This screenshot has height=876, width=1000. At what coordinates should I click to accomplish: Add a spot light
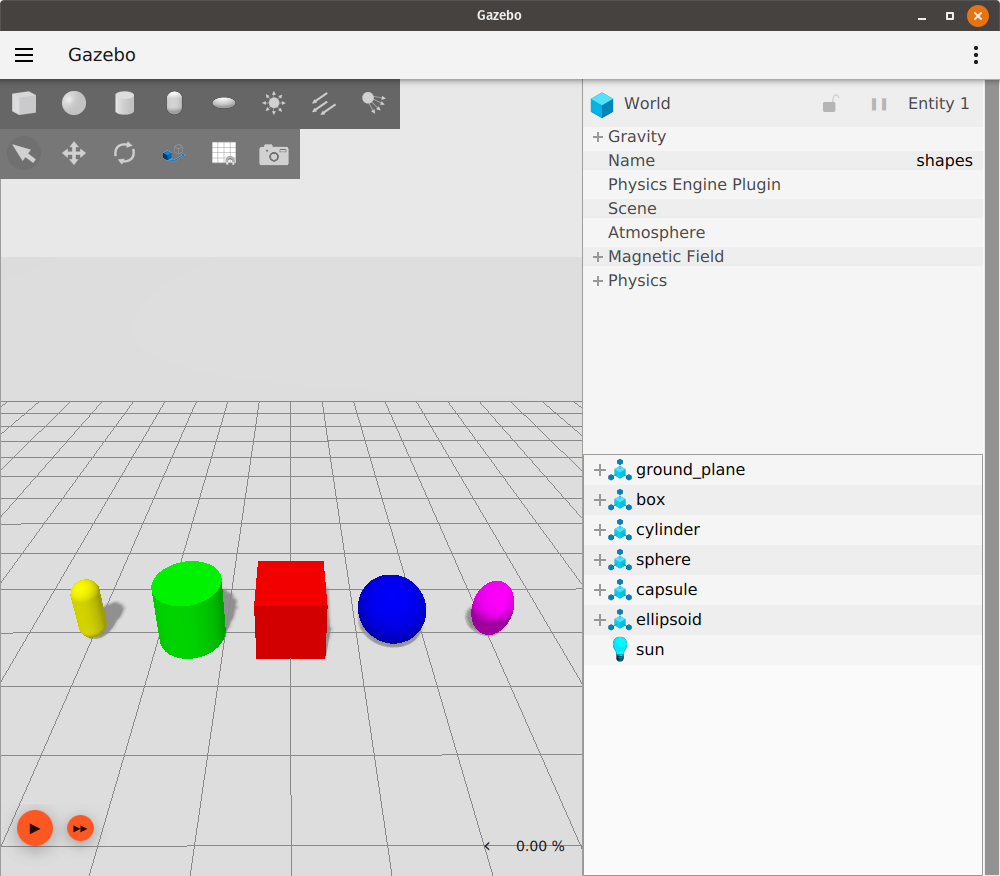tap(374, 103)
